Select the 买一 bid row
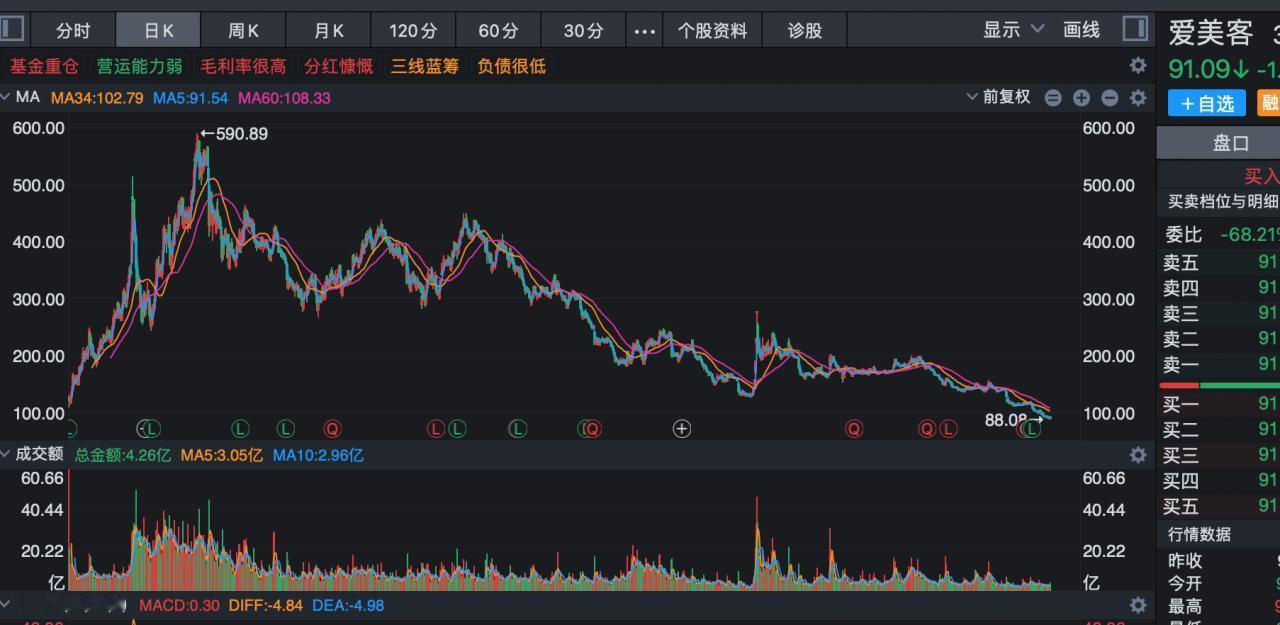1280x625 pixels. (1219, 404)
